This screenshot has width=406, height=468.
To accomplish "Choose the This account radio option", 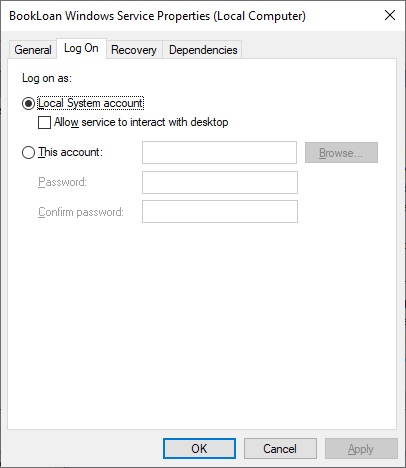I will click(28, 153).
